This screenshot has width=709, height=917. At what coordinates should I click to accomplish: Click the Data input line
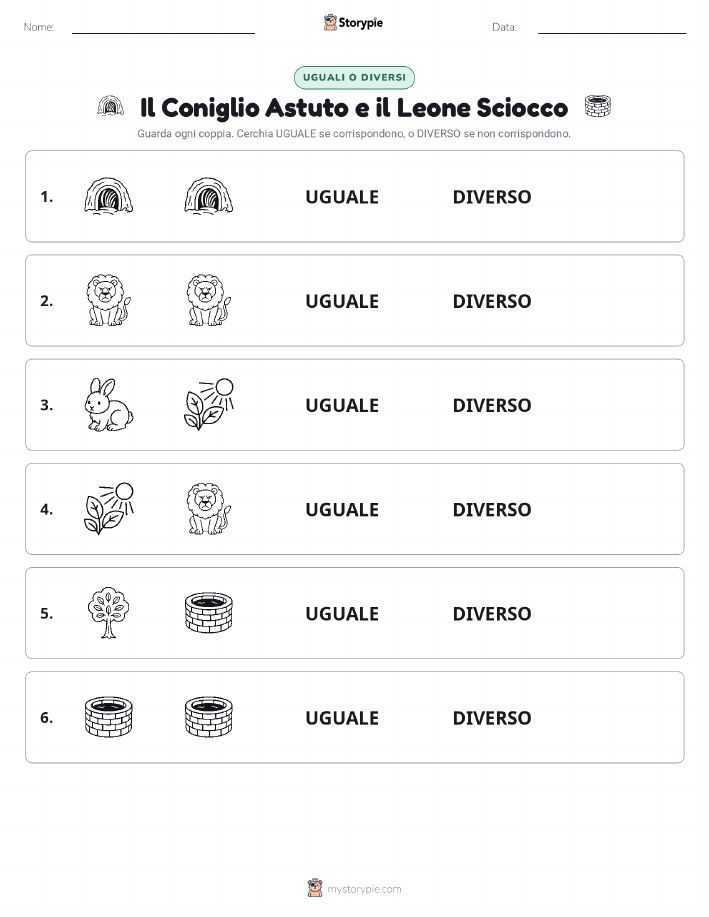coord(612,28)
